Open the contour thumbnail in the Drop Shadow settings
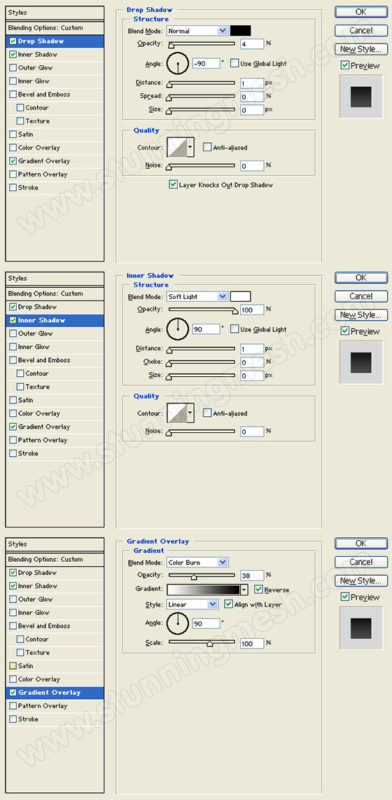 pyautogui.click(x=177, y=147)
